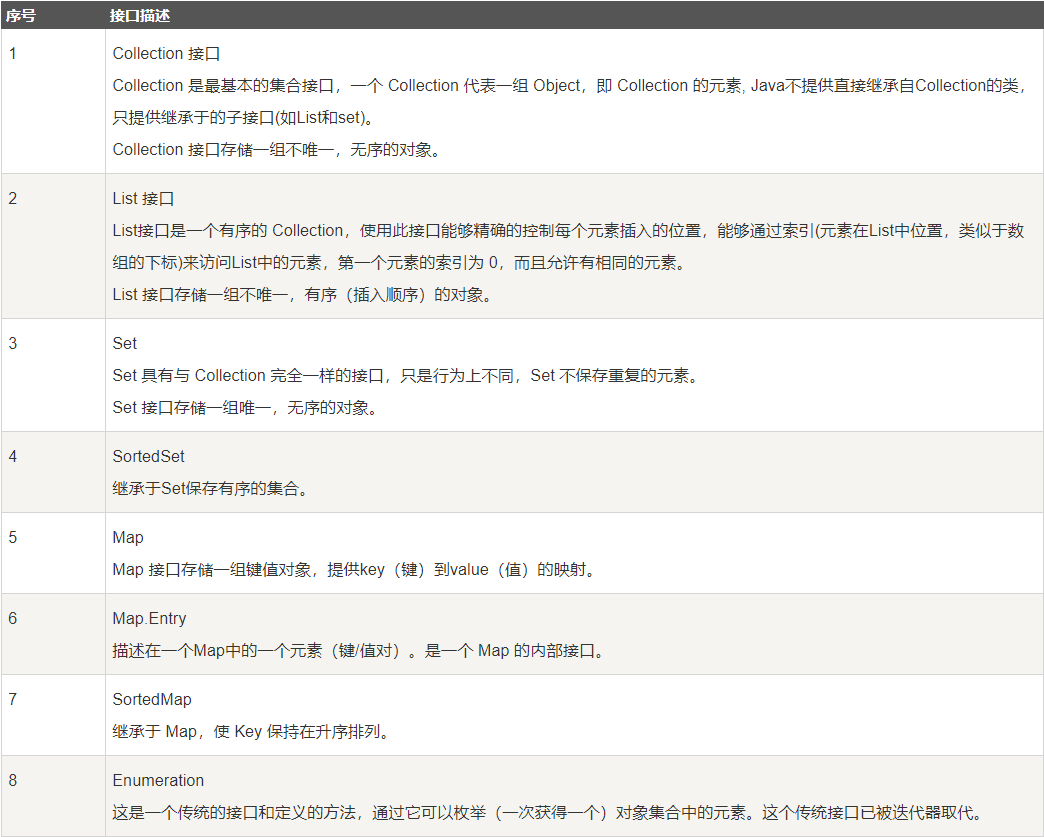Click the 'SortedSet' title in row 4
Screen dimensions: 1044x837
(x=148, y=456)
